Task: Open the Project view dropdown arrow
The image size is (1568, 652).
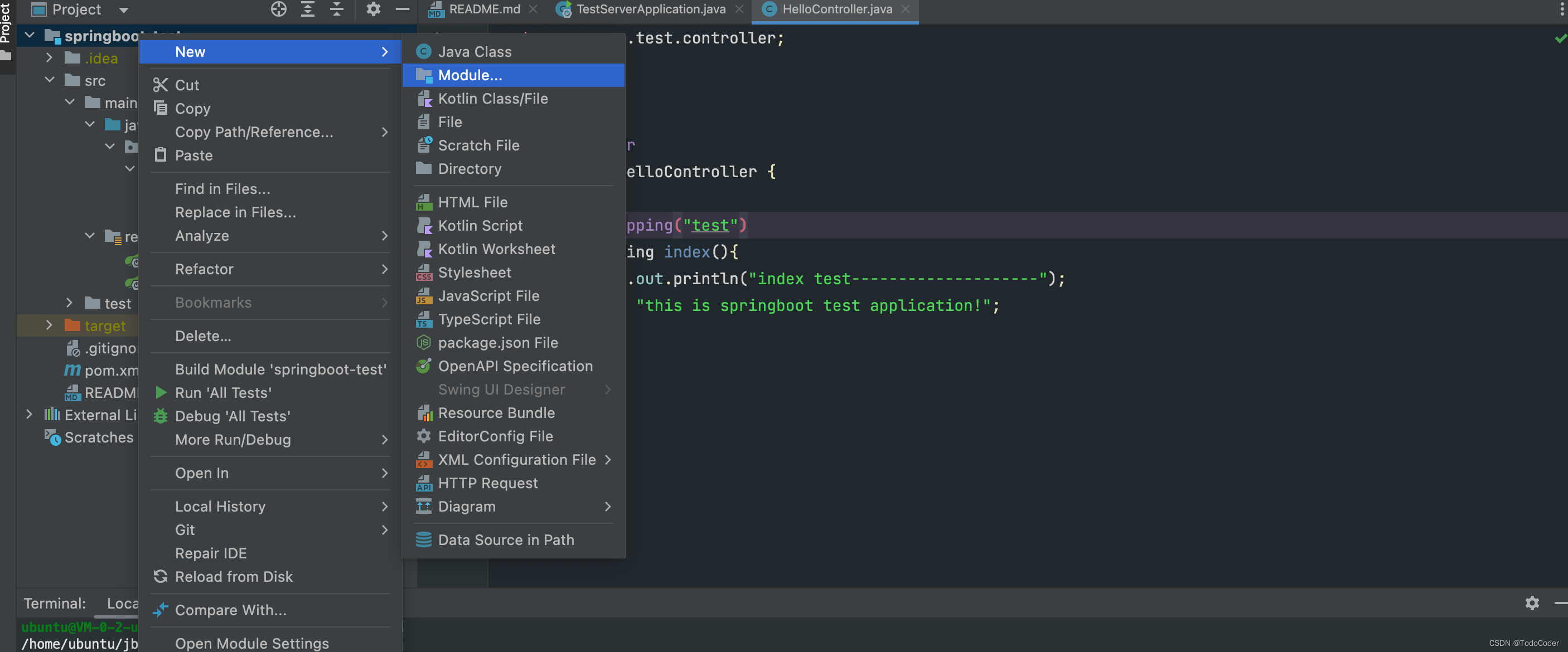Action: point(124,9)
